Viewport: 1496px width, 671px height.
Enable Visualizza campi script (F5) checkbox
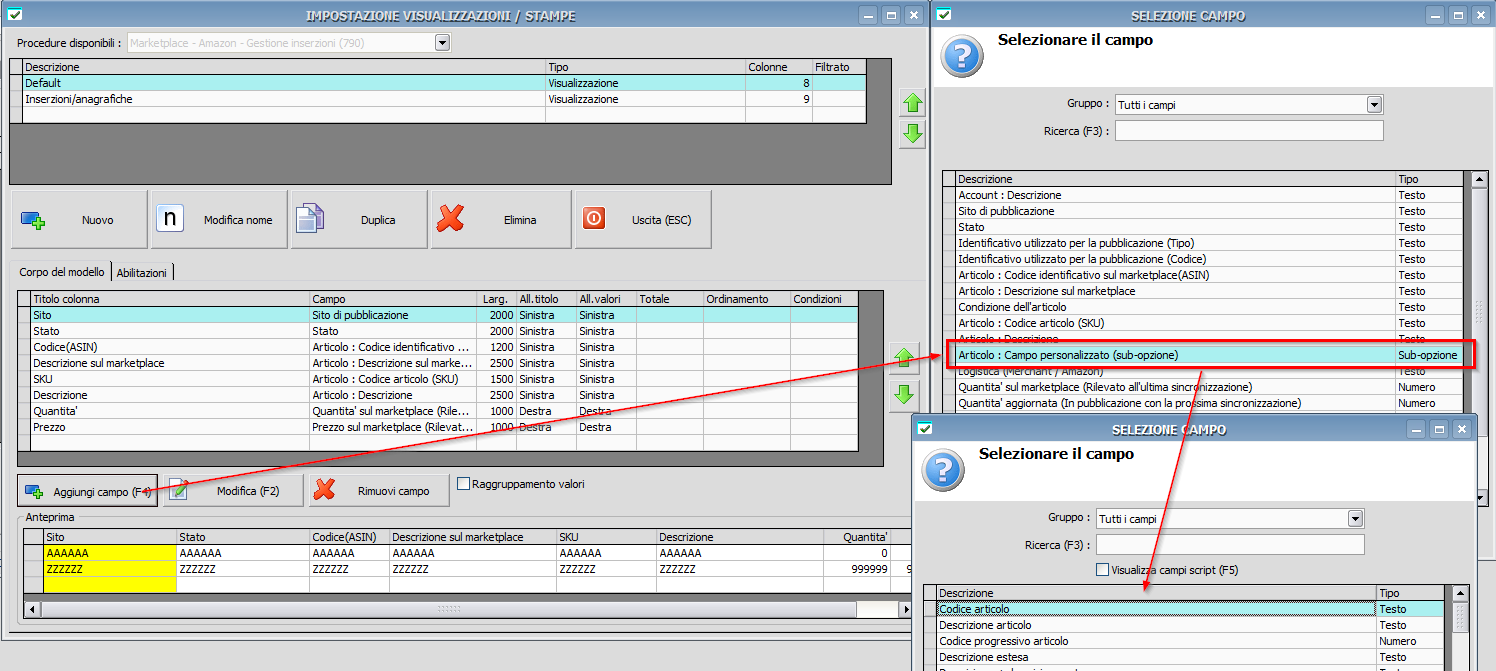1102,570
